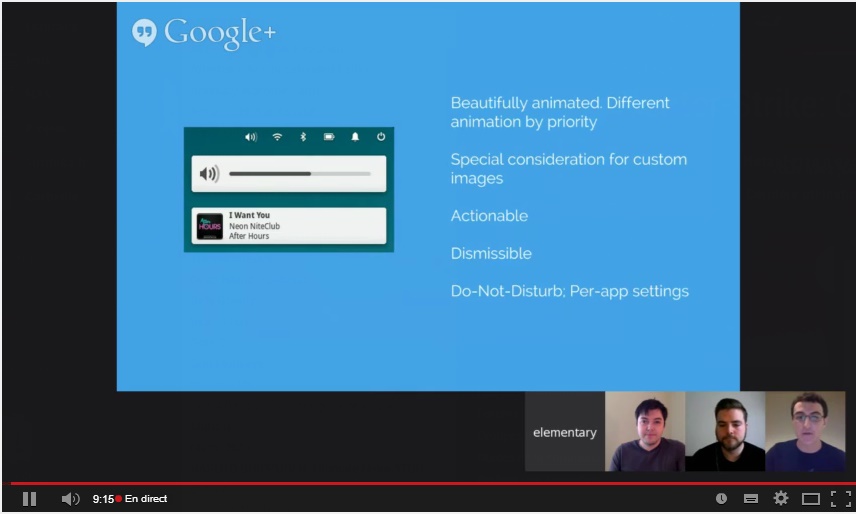The width and height of the screenshot is (856, 514).
Task: Select the middle bearded participant's thumbnail
Action: pyautogui.click(x=725, y=432)
